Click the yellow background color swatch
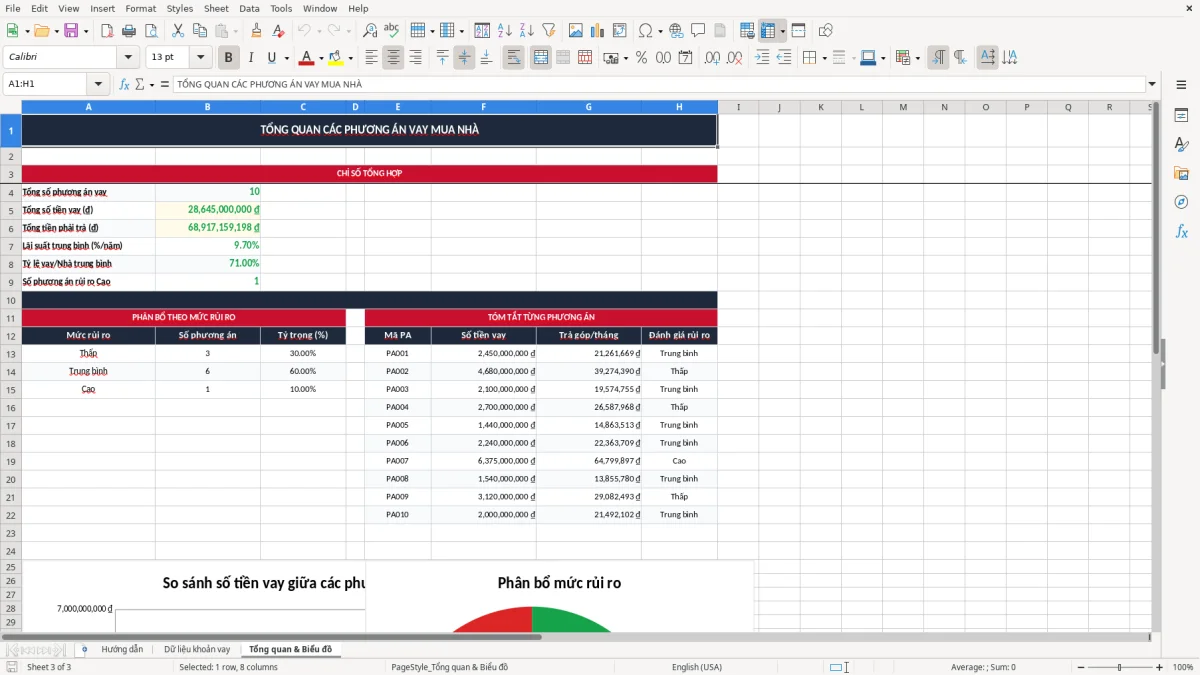This screenshot has height=675, width=1200. coord(335,58)
